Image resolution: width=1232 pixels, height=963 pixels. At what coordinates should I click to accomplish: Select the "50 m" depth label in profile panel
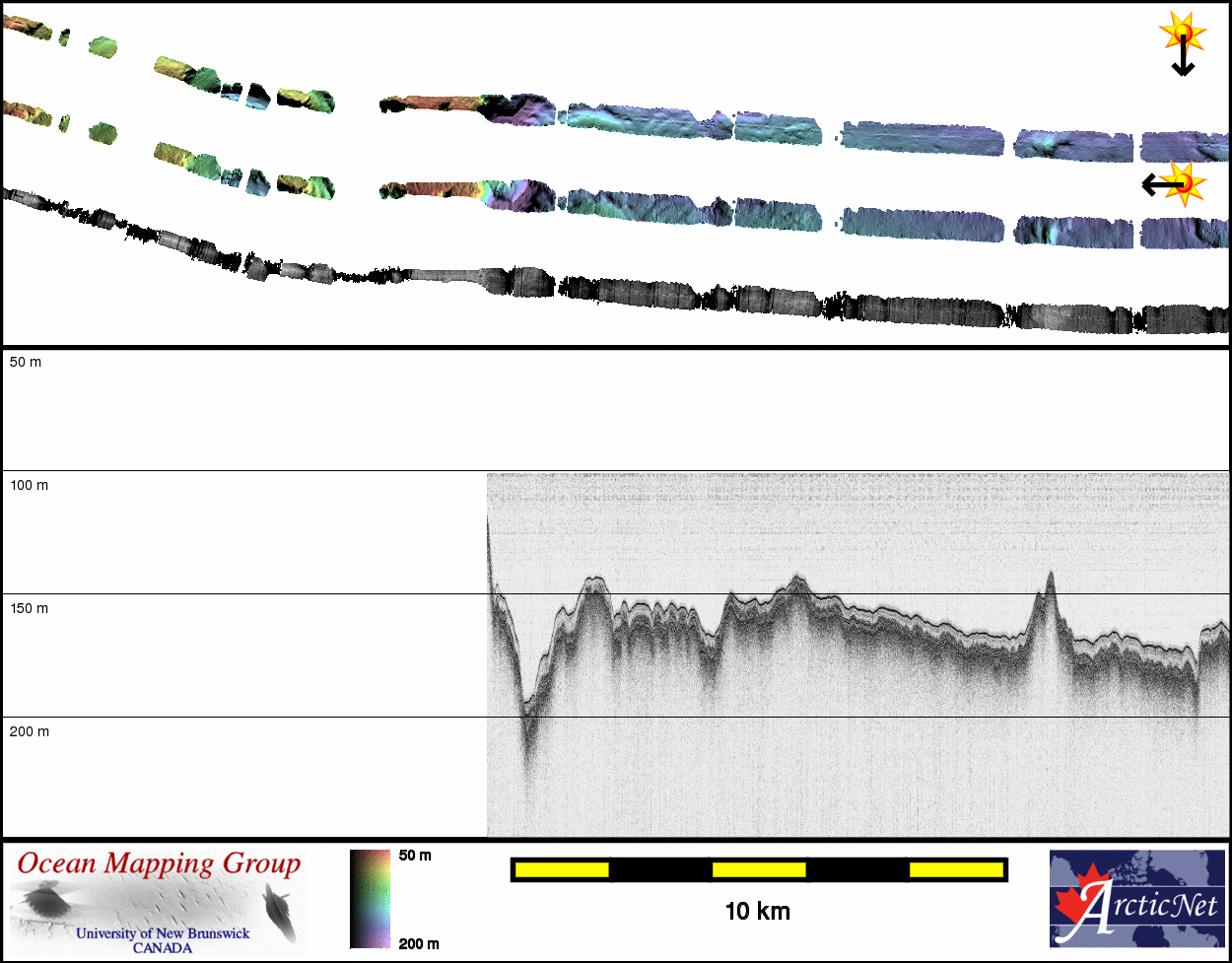26,363
